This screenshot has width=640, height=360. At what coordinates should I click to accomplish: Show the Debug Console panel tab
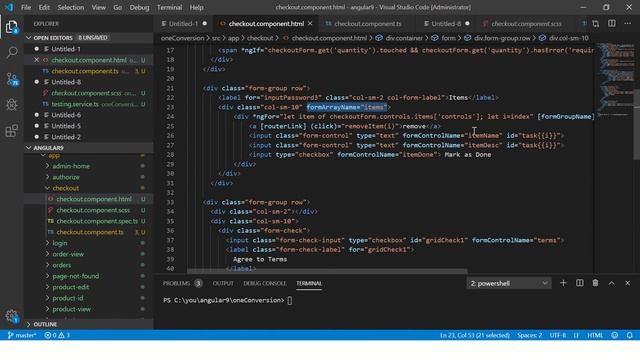click(264, 283)
